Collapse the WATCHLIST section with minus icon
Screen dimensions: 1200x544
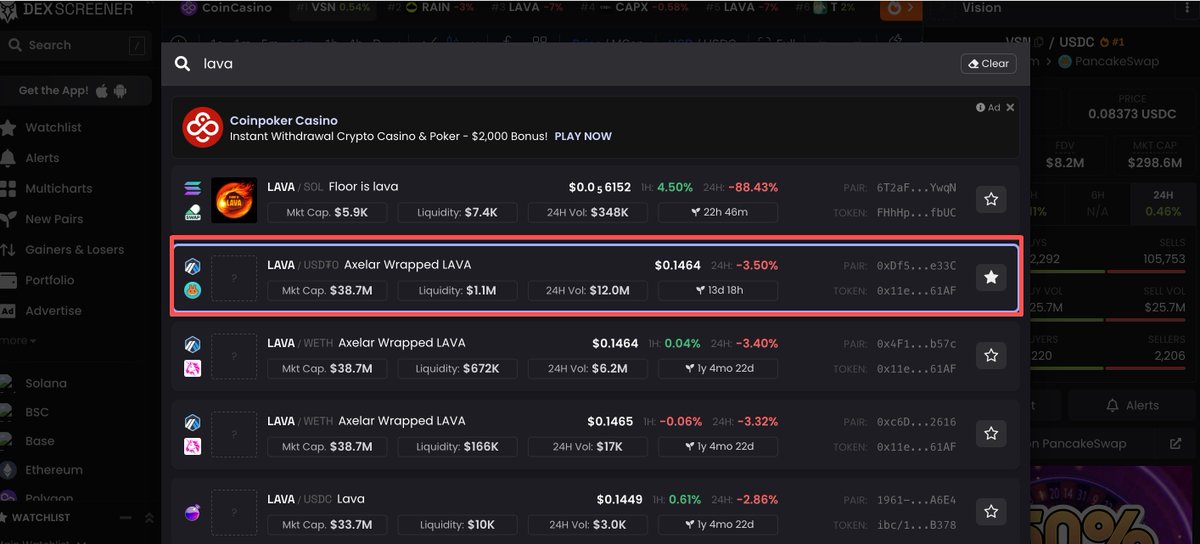pos(126,517)
